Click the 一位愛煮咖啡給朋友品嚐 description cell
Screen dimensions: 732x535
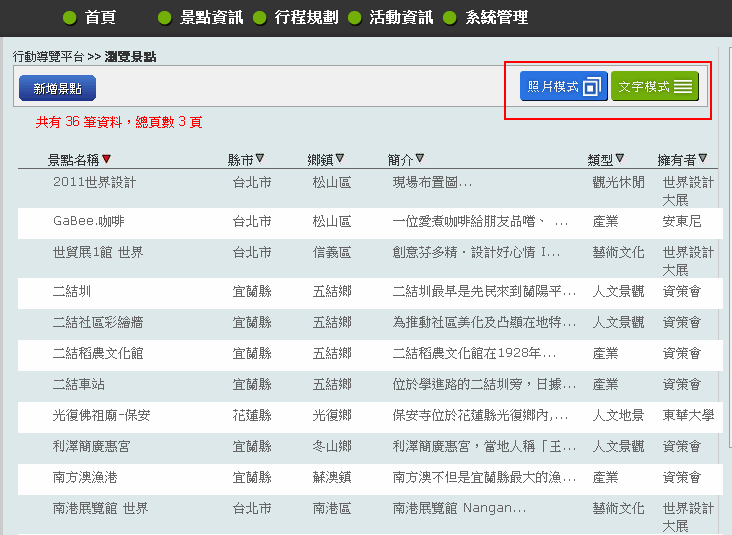480,221
